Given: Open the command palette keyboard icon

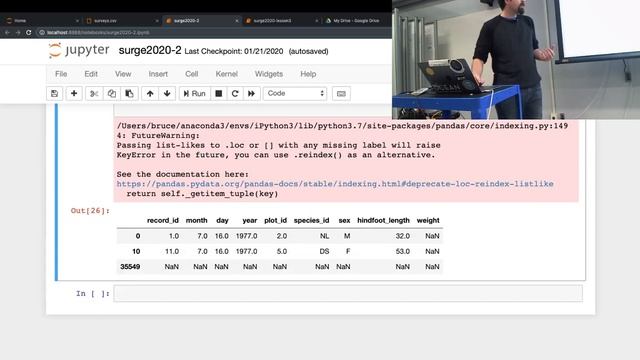Looking at the screenshot, I should [x=341, y=93].
